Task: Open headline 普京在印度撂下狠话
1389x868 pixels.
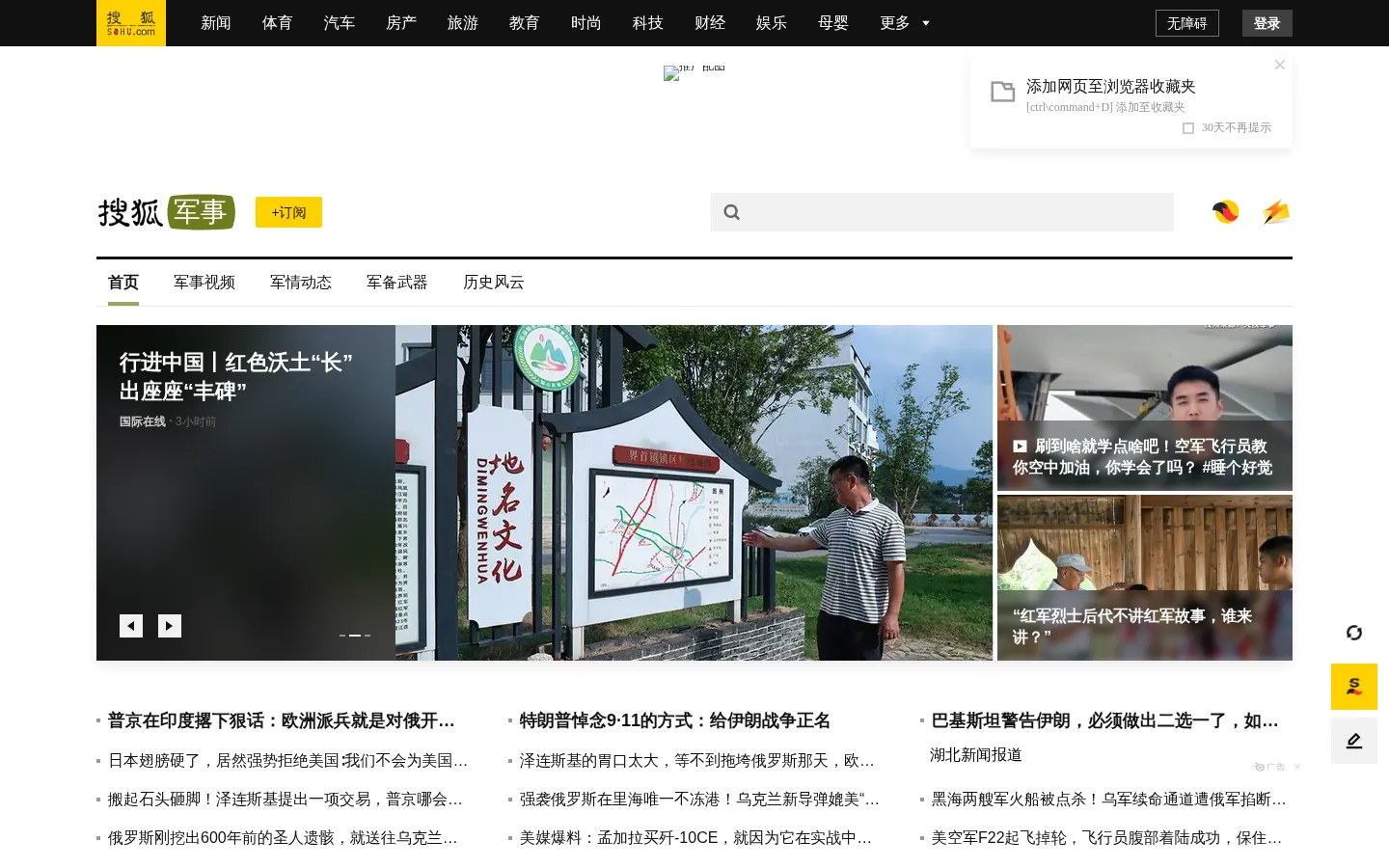Action: pos(282,720)
